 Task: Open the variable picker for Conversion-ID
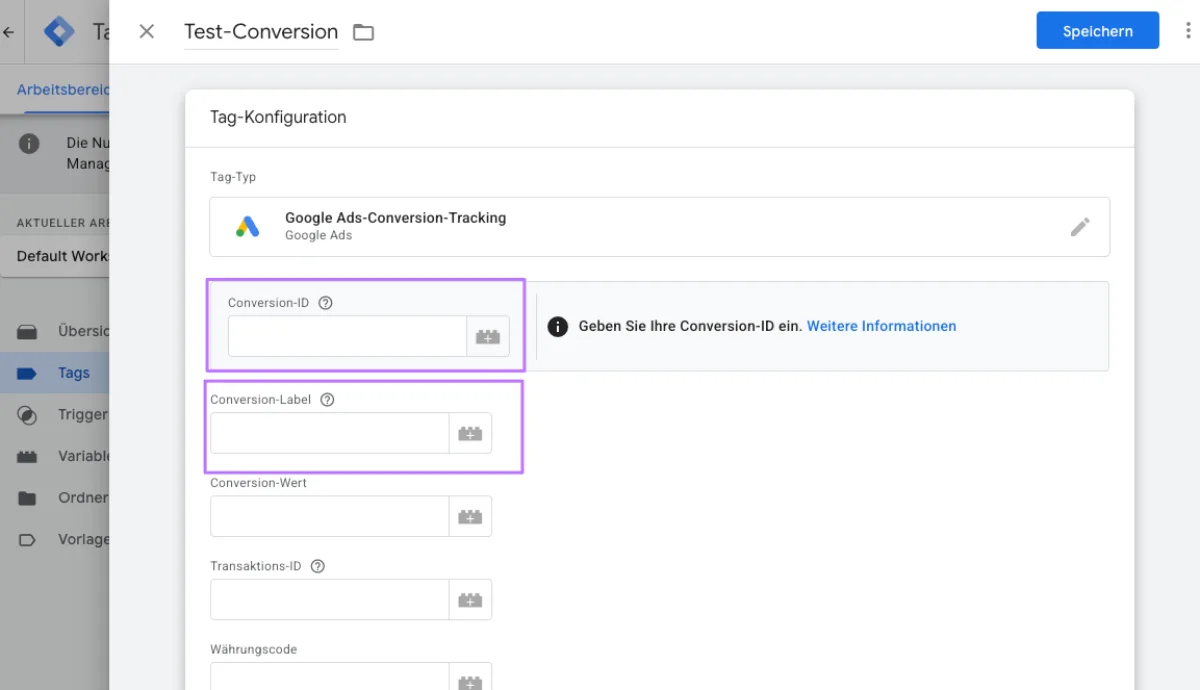[x=488, y=336]
